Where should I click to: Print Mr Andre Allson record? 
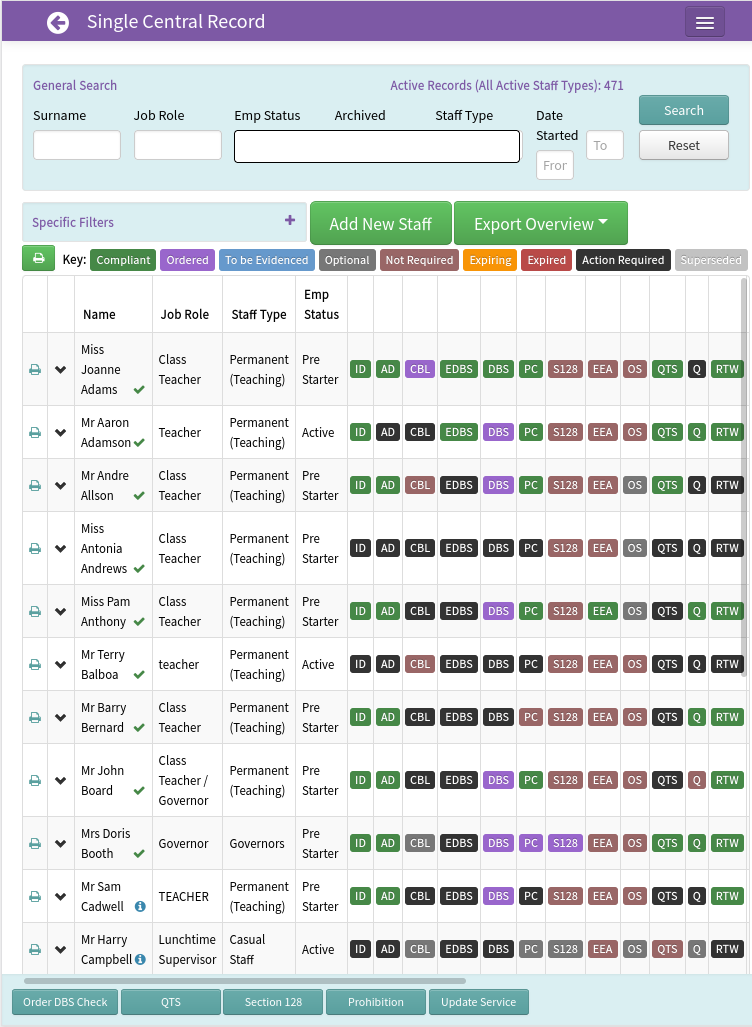(35, 486)
